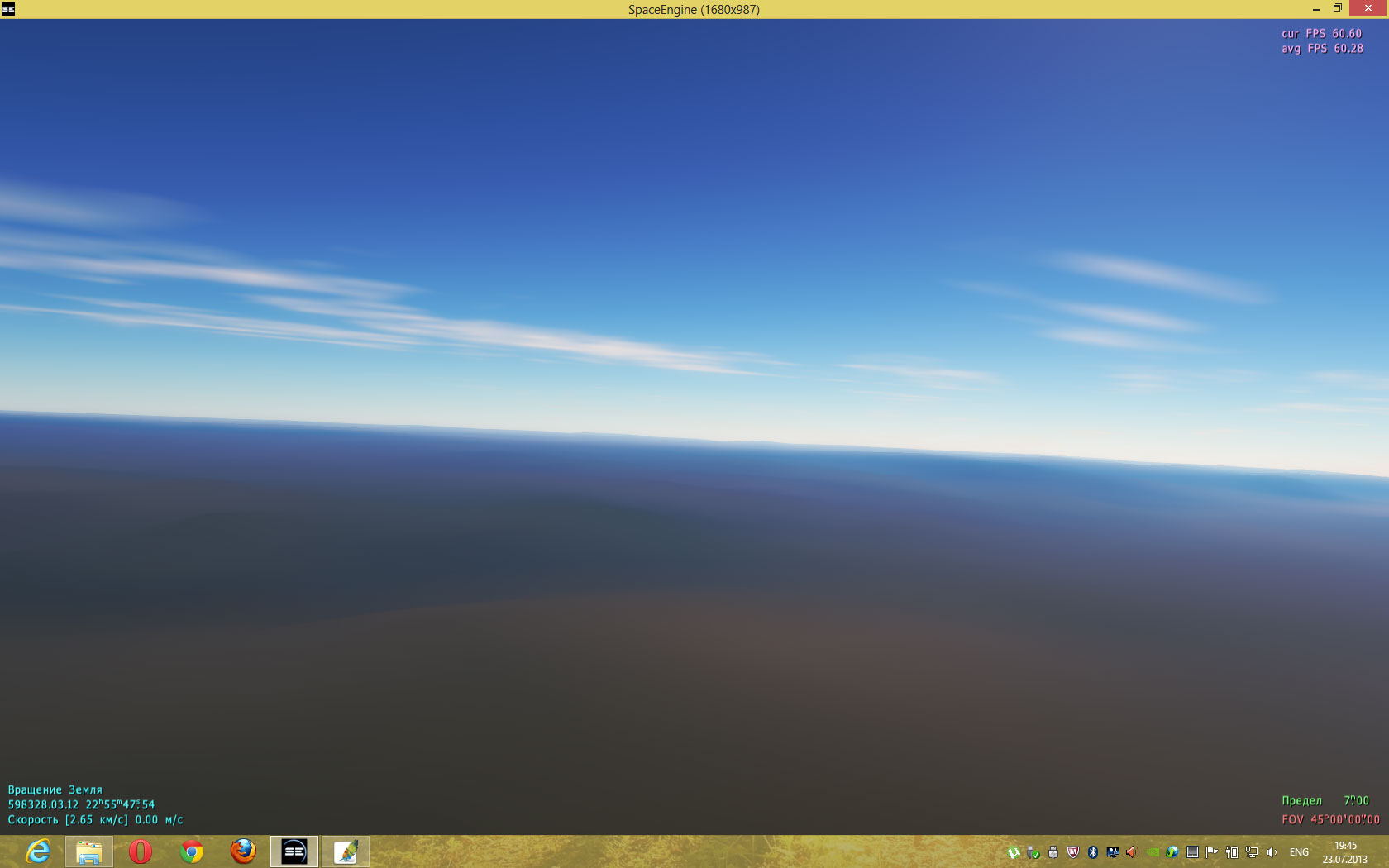Click the uTorrent tray icon
The image size is (1389, 868).
coord(1014,852)
